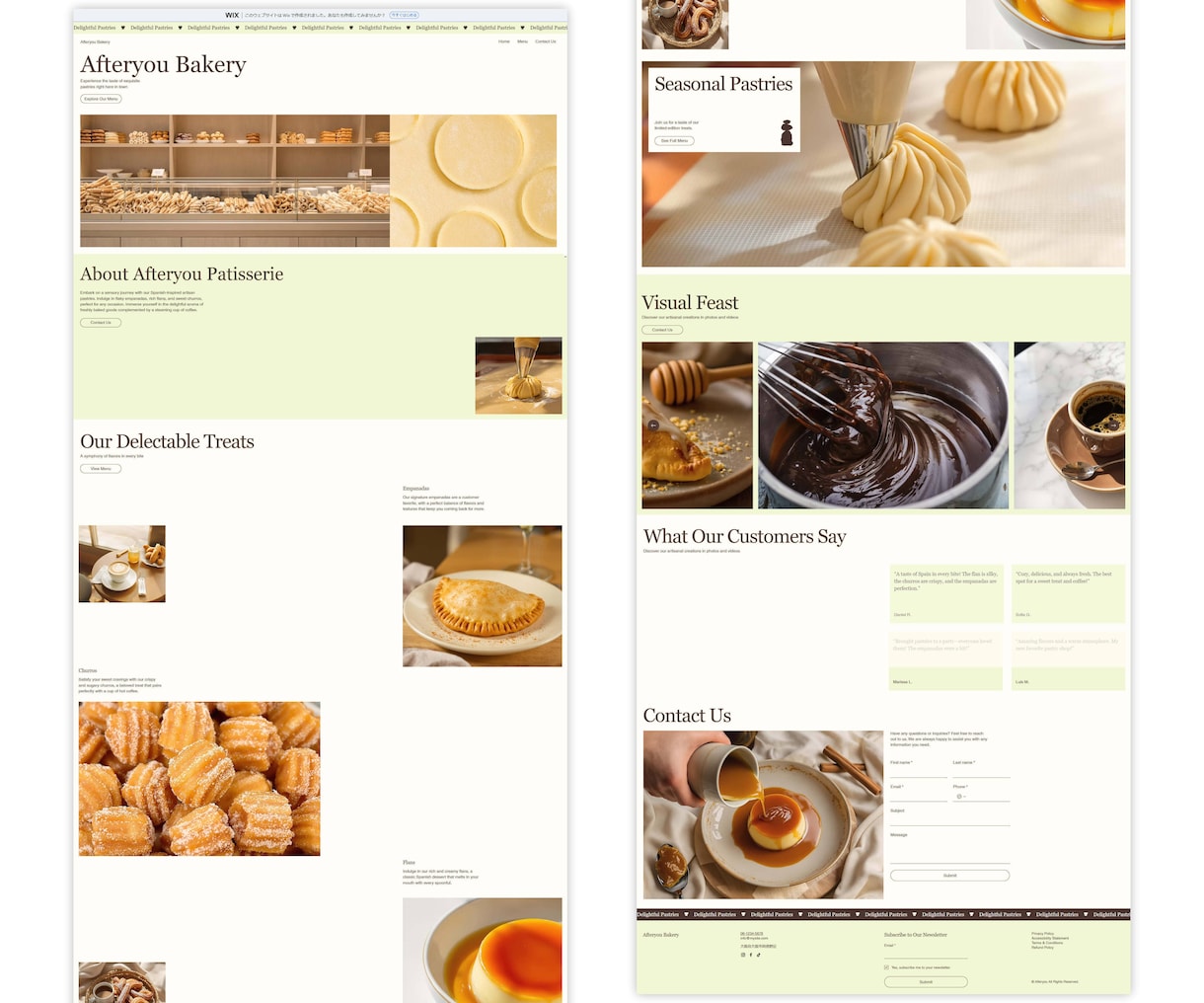This screenshot has width=1204, height=1003.
Task: Open the melted chocolate whisk gallery image
Action: (883, 425)
